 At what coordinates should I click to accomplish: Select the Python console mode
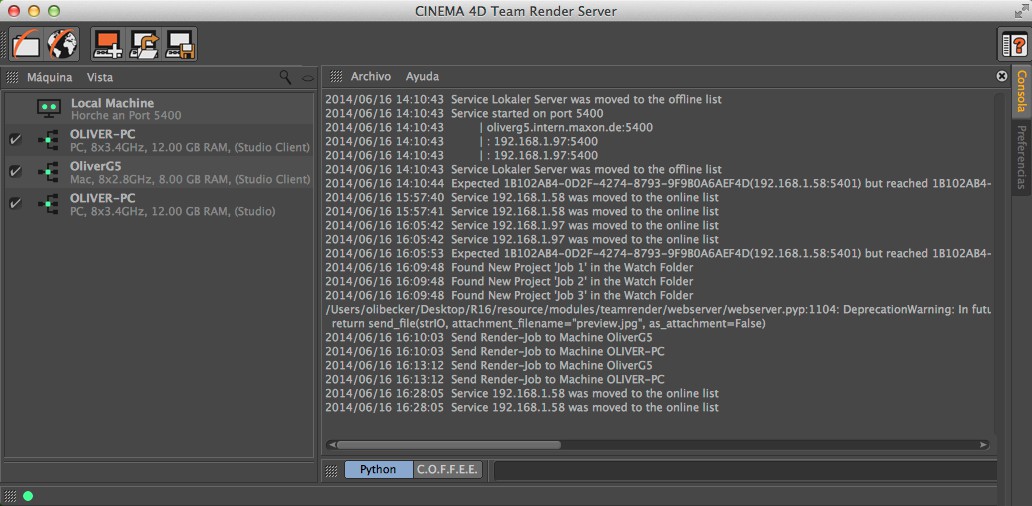(378, 470)
